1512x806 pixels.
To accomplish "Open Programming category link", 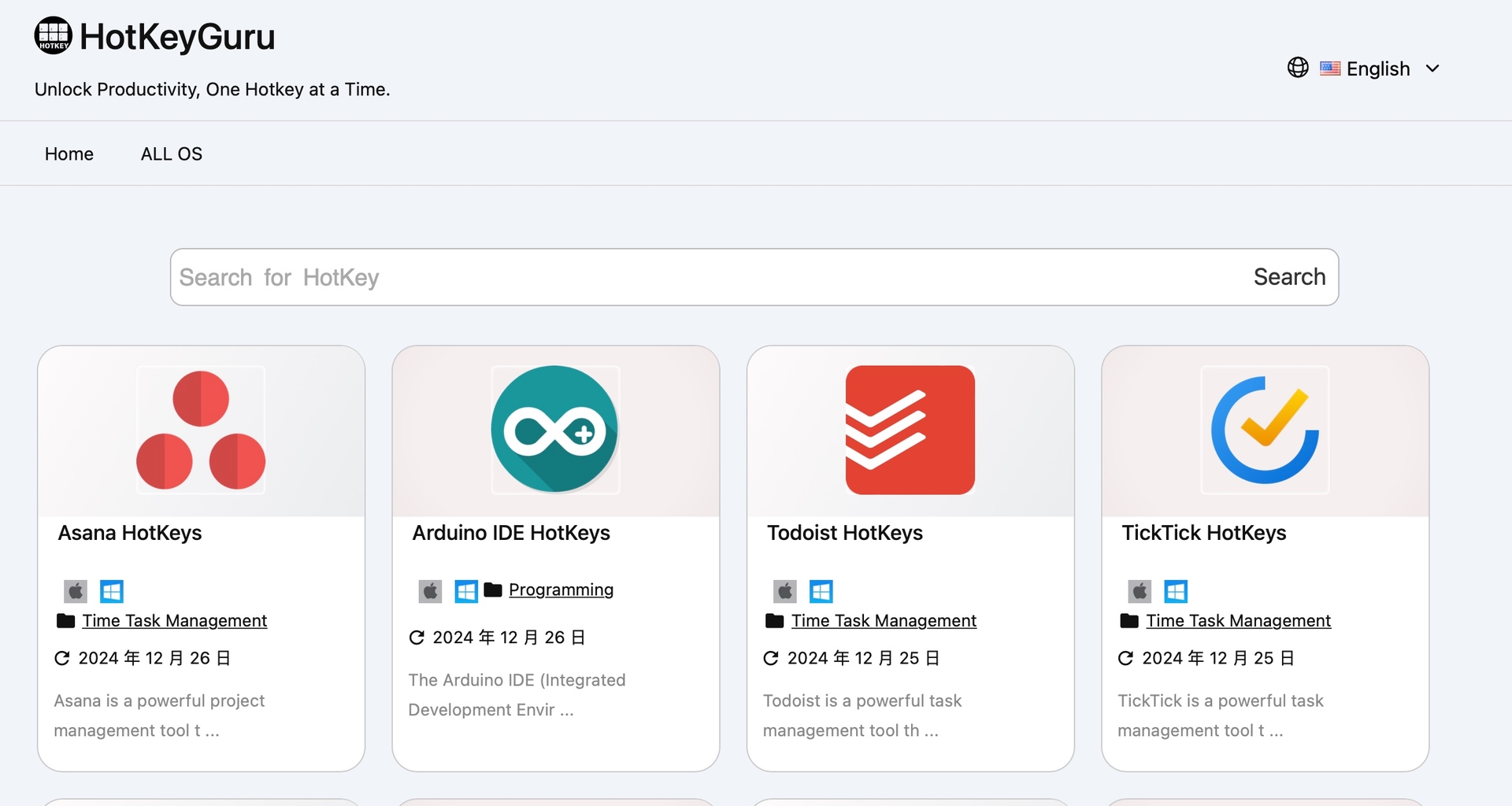I will point(561,590).
